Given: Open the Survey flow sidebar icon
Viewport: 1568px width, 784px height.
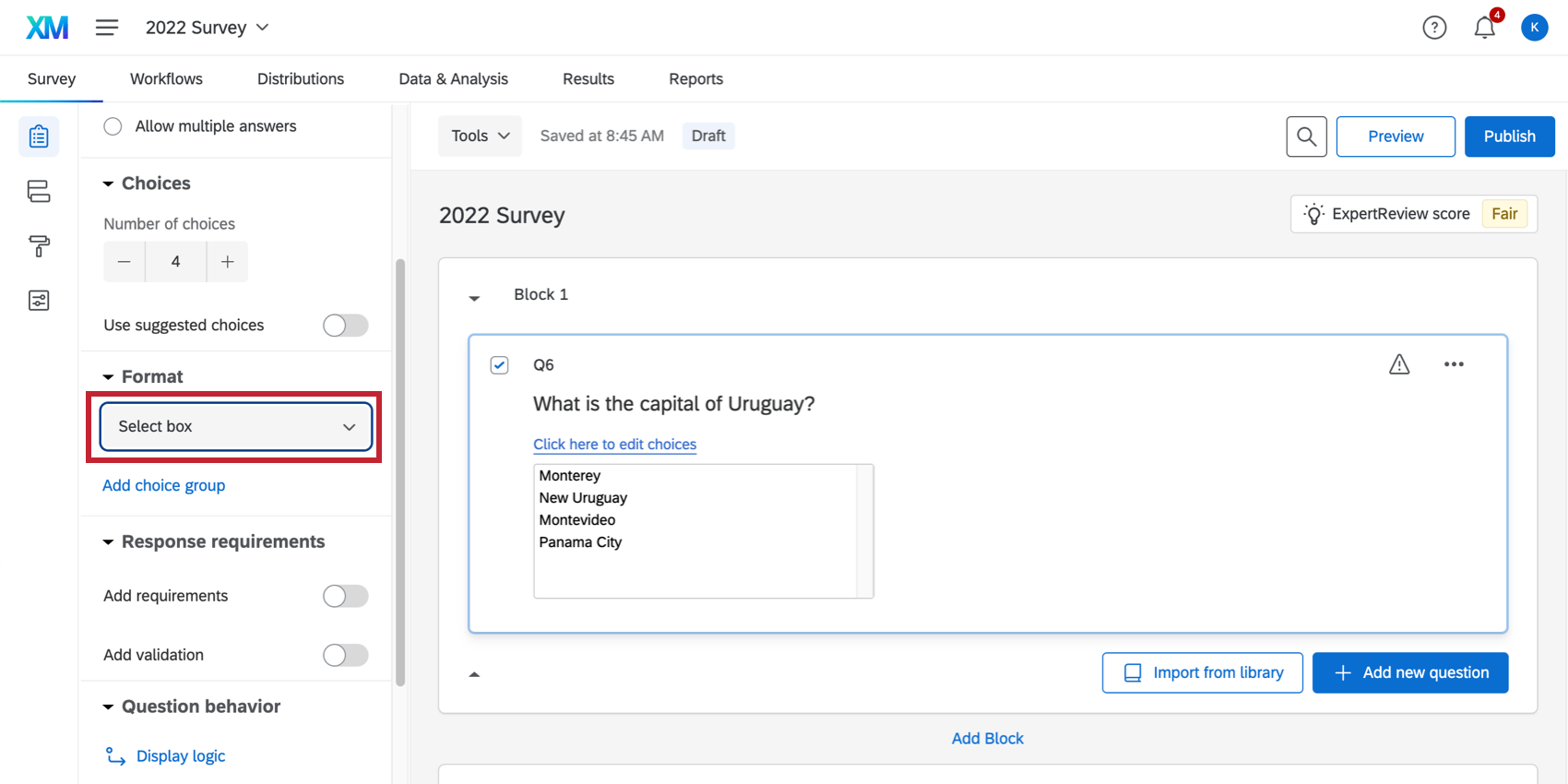Looking at the screenshot, I should [x=39, y=191].
